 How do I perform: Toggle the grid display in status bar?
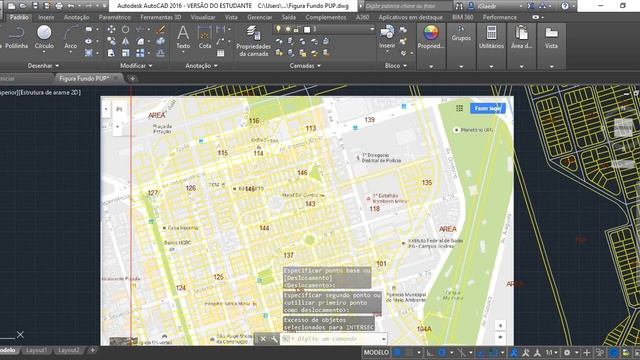[397, 352]
